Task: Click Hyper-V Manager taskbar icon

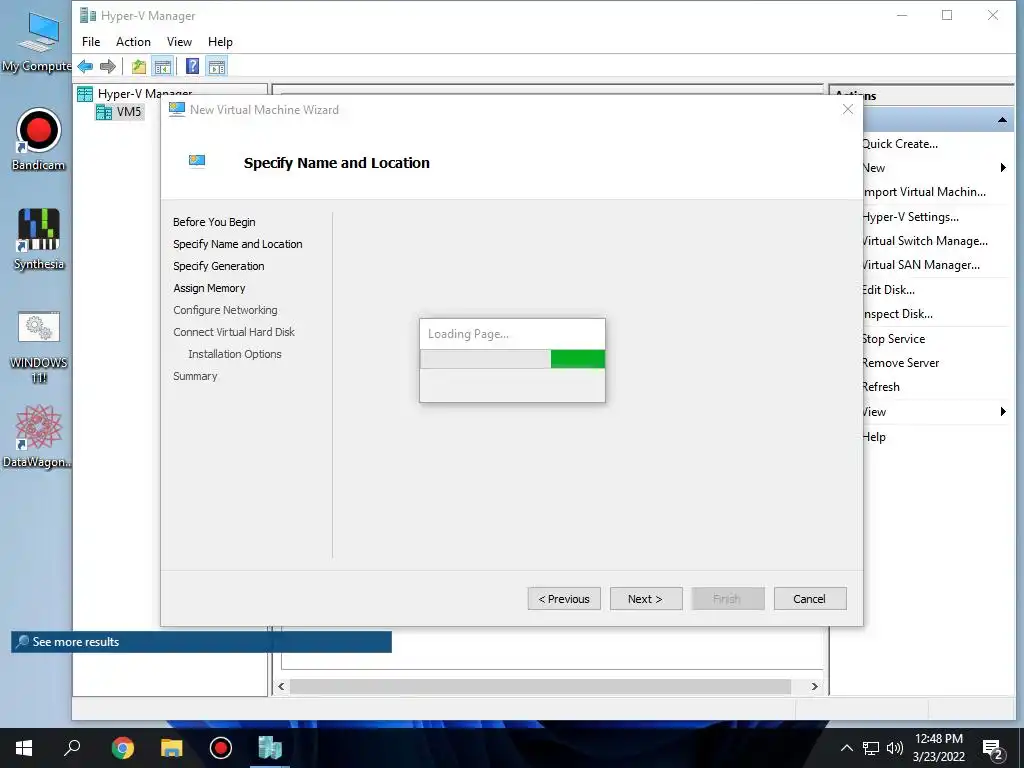Action: (270, 748)
